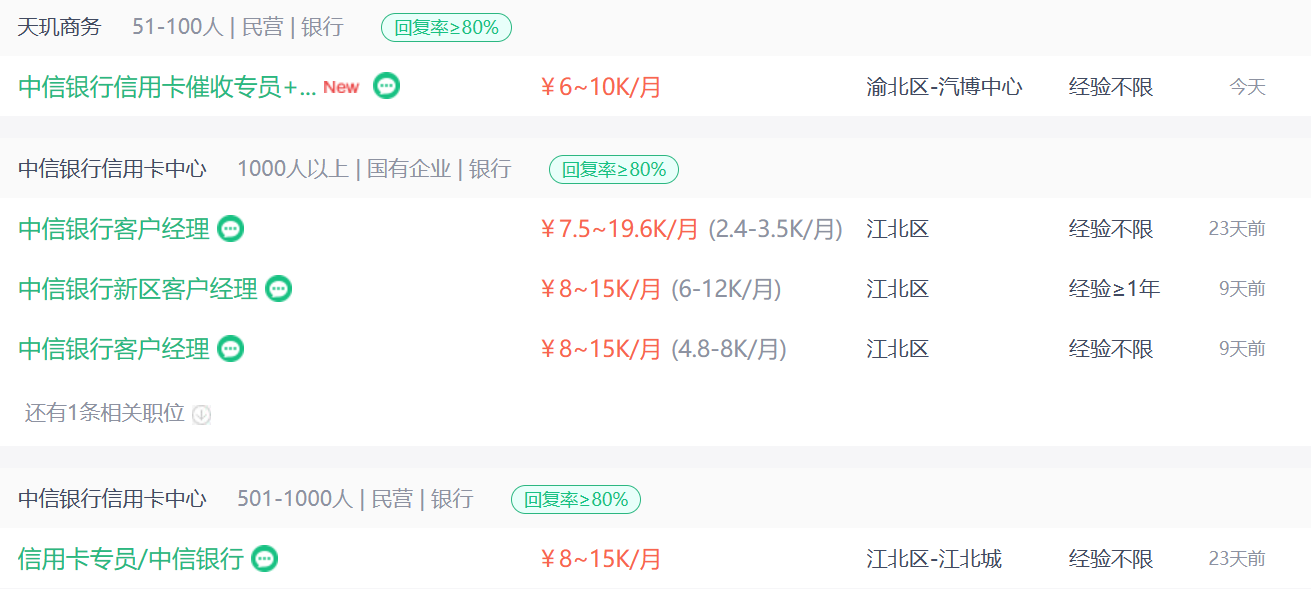
Task: Click 回复率≥80% badge on 501-1000人 company row
Action: point(576,499)
